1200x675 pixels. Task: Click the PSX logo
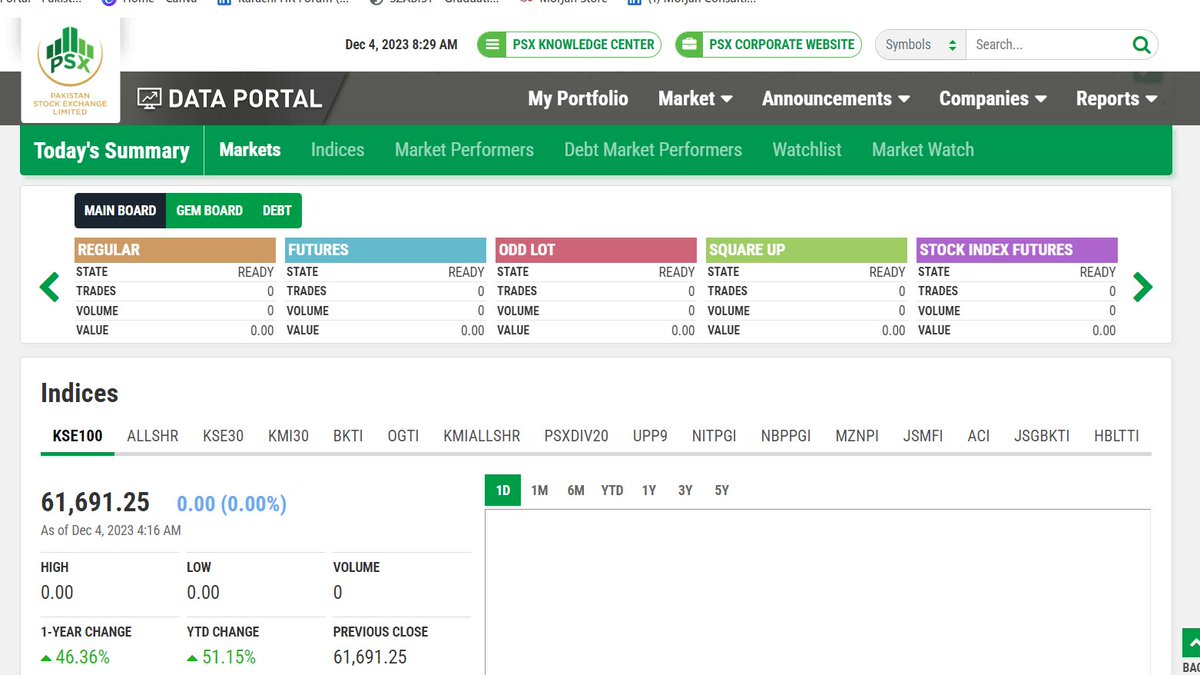[70, 70]
